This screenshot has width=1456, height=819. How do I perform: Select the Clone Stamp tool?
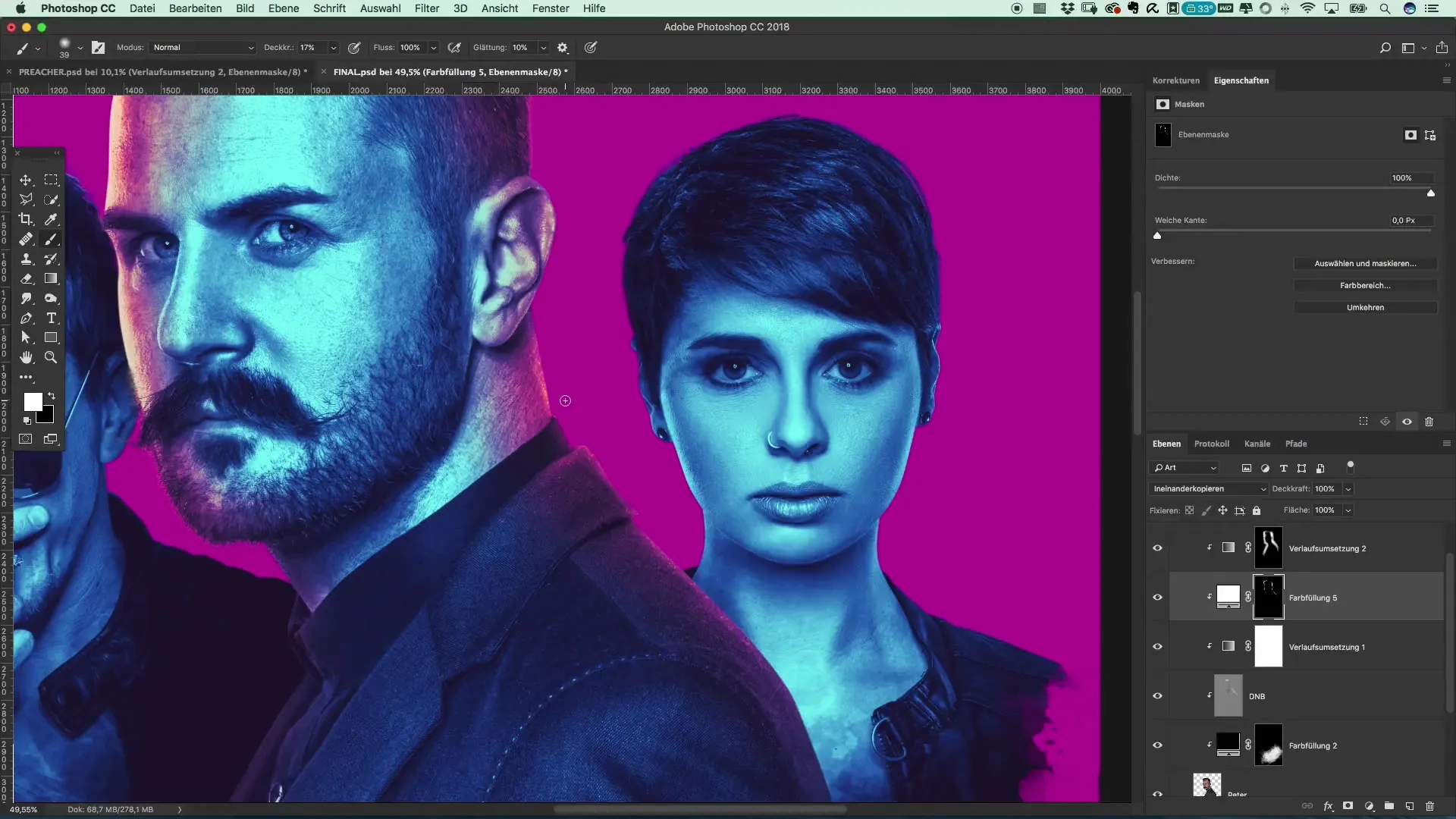pos(26,259)
